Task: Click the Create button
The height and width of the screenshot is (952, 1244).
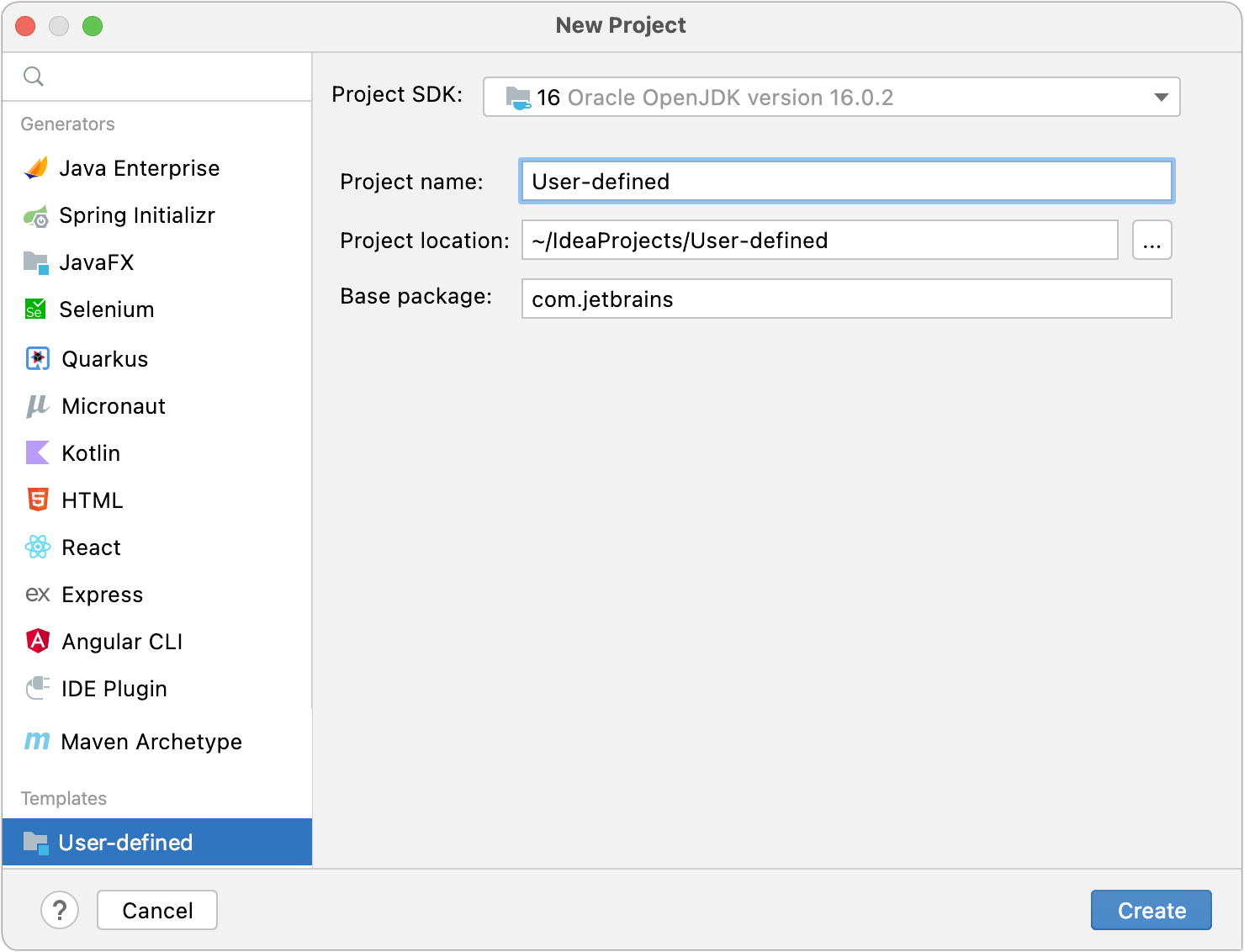Action: coord(1151,910)
